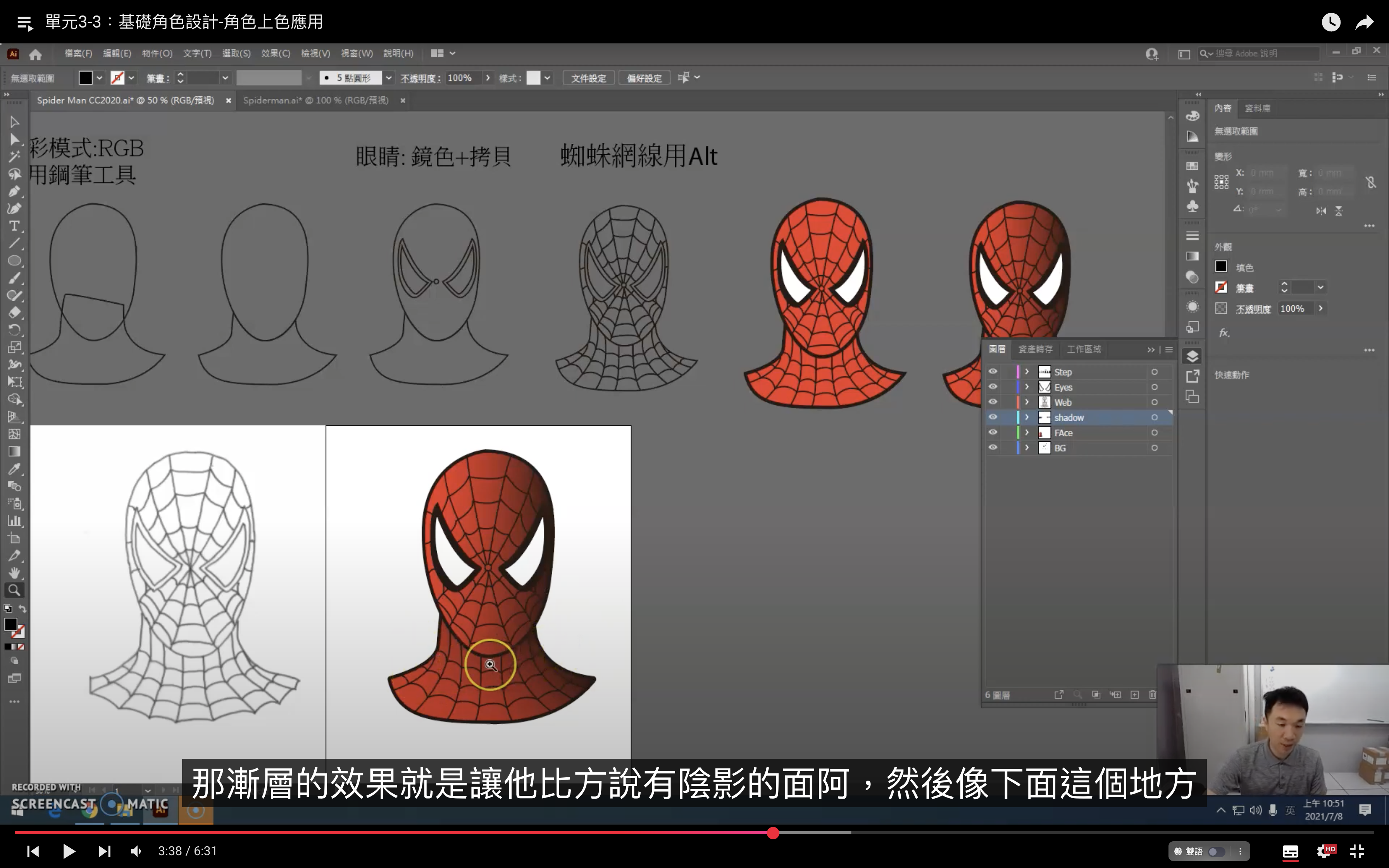Open the 檔案(F) menu
The height and width of the screenshot is (868, 1389).
tap(78, 53)
